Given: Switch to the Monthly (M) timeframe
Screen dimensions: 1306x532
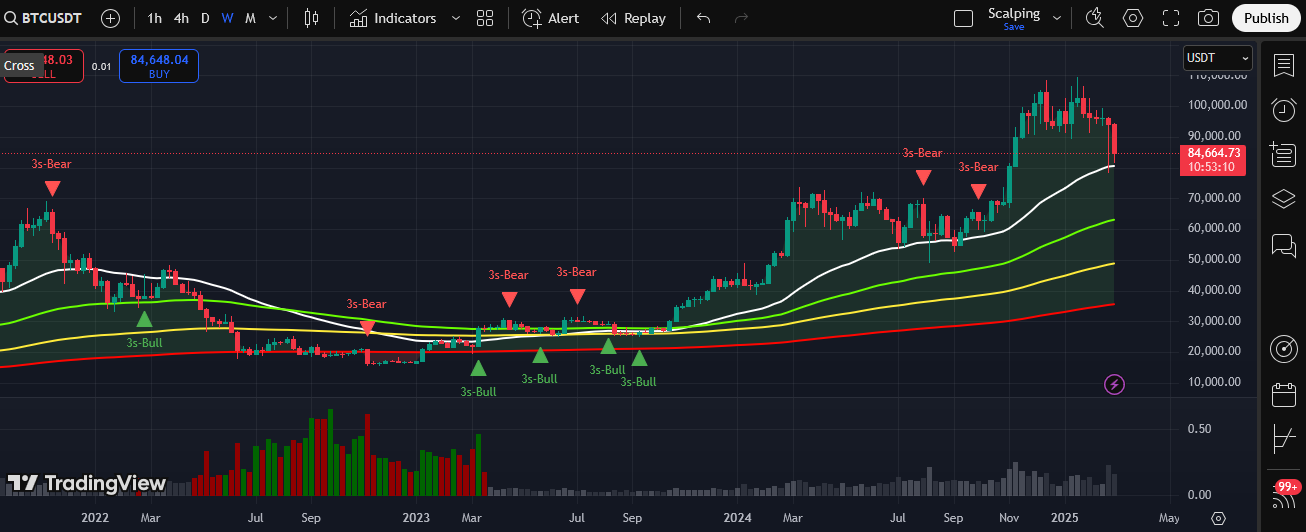Looking at the screenshot, I should coord(250,18).
